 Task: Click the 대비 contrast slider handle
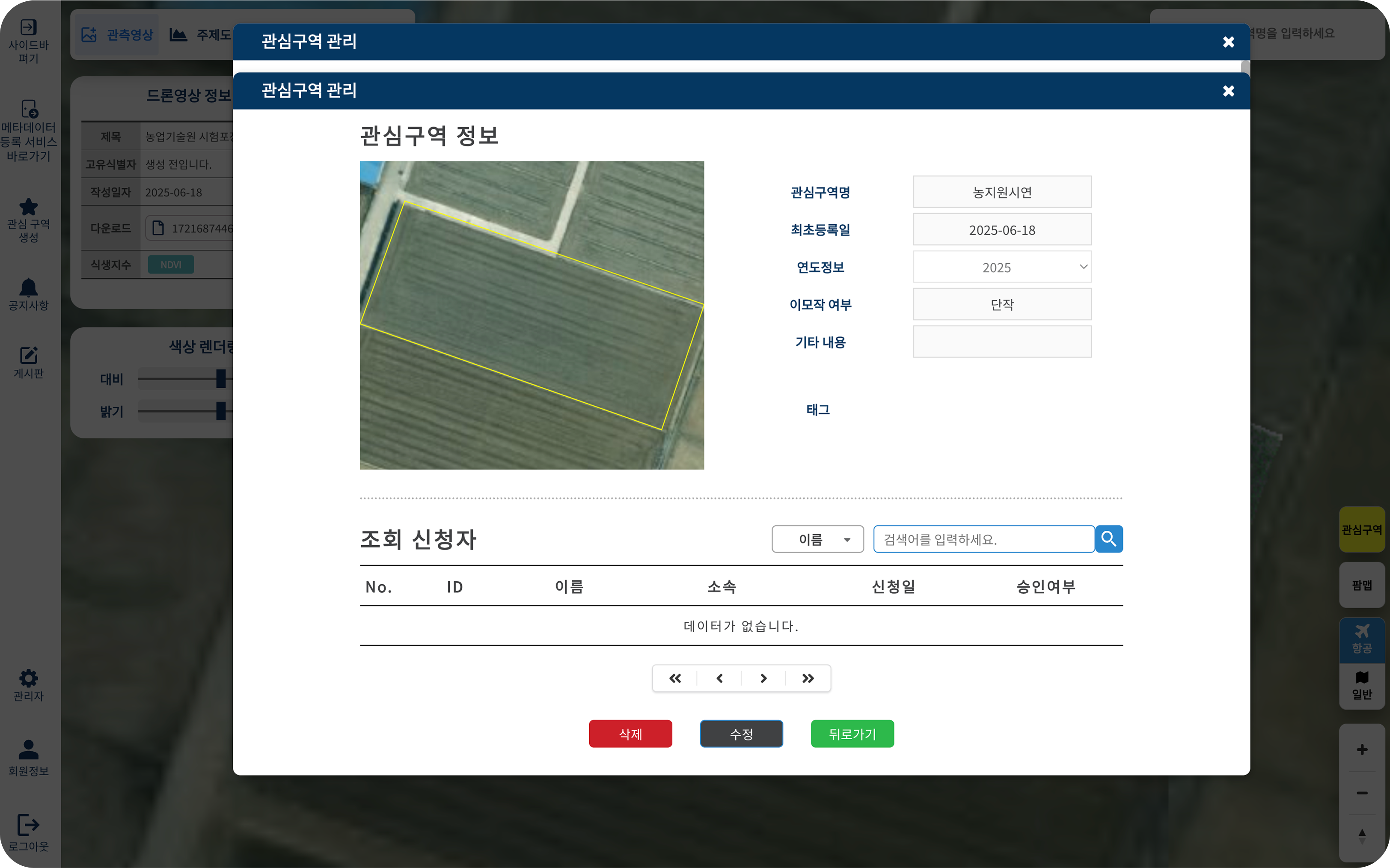click(220, 378)
